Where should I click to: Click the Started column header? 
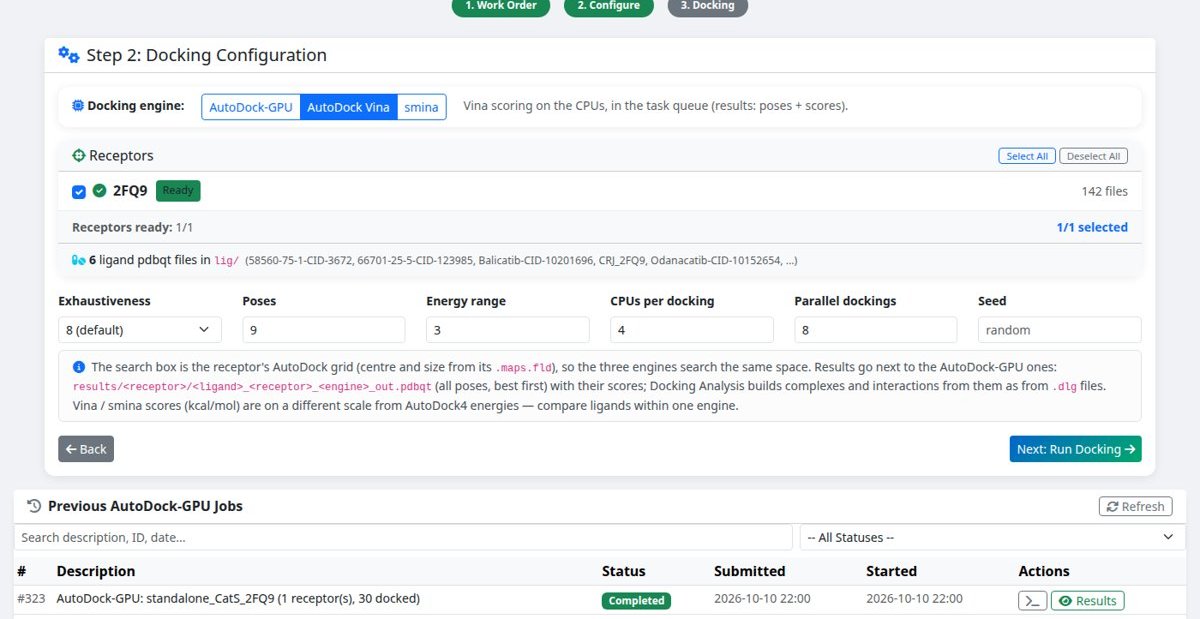click(891, 571)
